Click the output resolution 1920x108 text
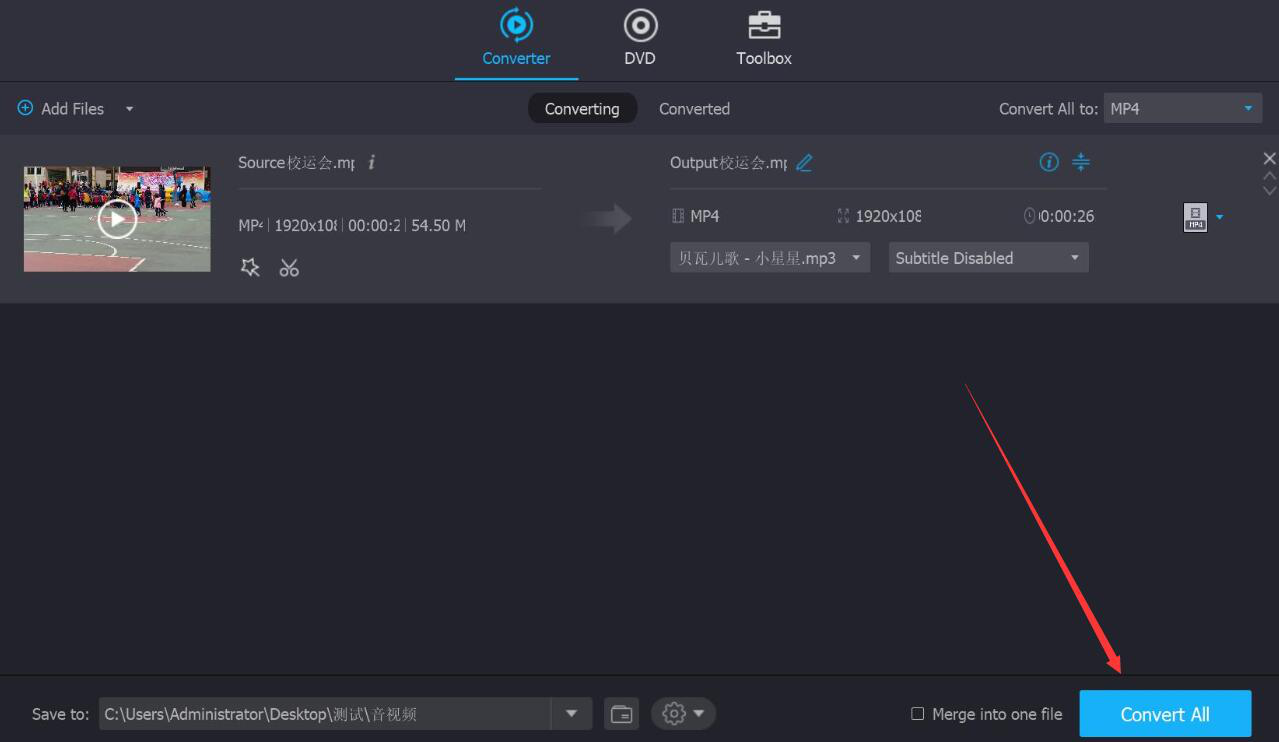 pos(888,216)
